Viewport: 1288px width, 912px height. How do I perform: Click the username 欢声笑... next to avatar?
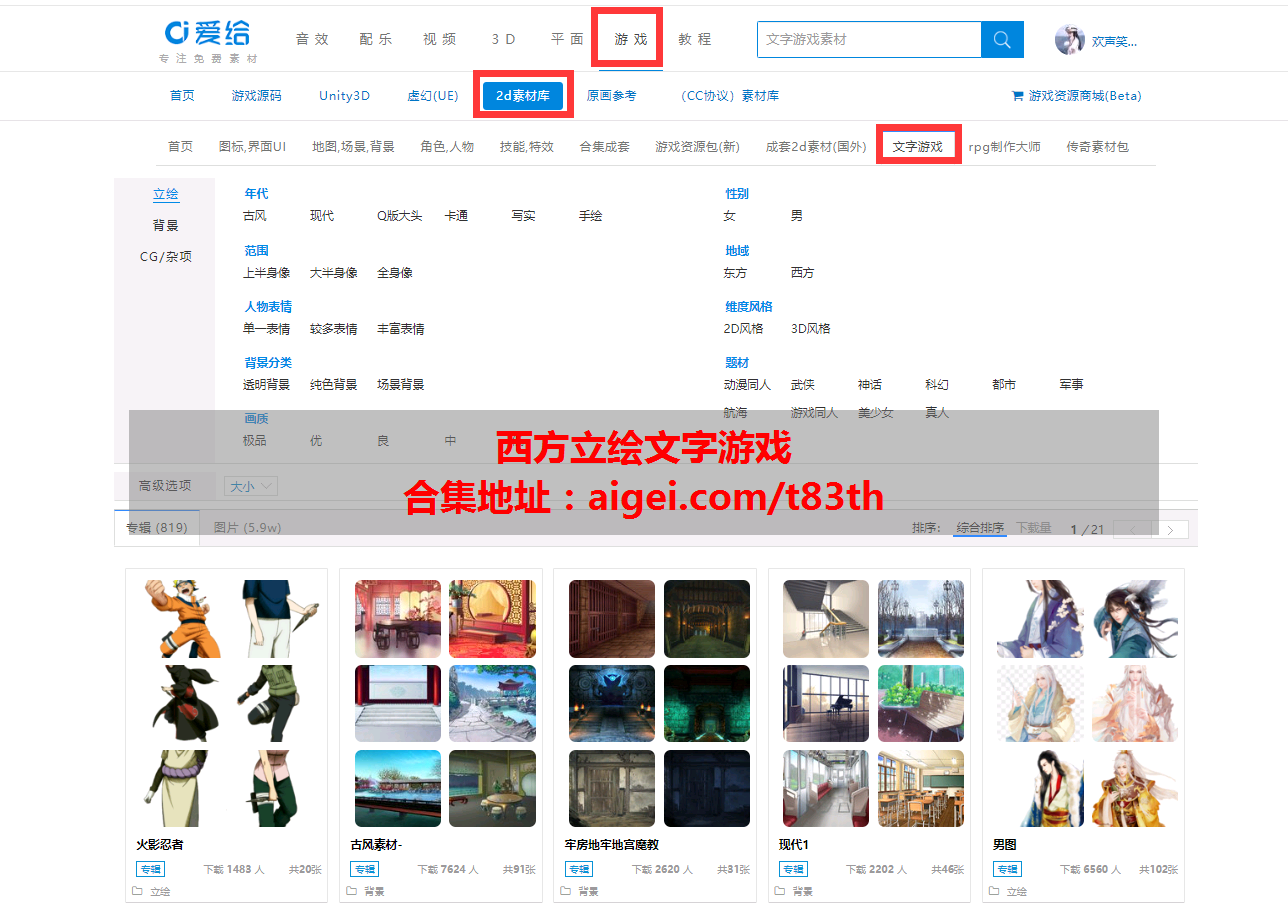(1114, 41)
